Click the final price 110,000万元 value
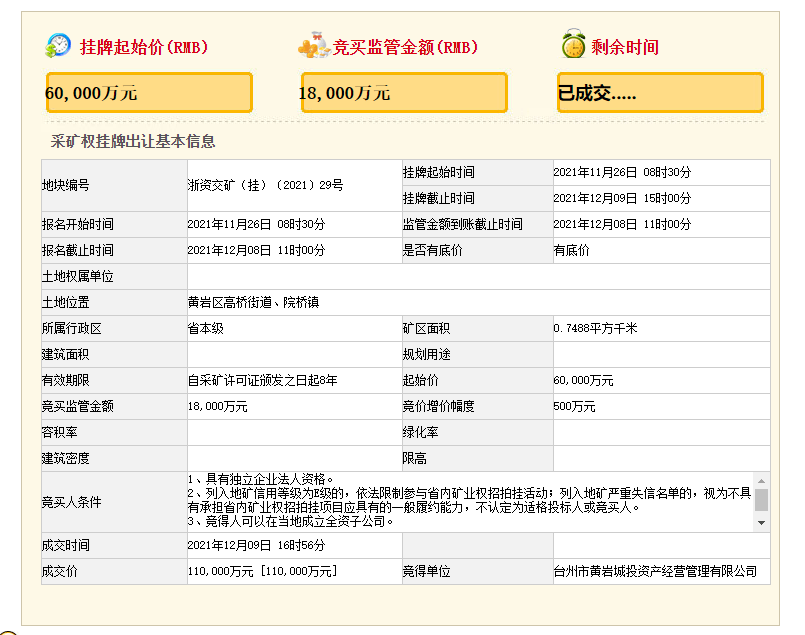This screenshot has width=805, height=635. pyautogui.click(x=262, y=572)
